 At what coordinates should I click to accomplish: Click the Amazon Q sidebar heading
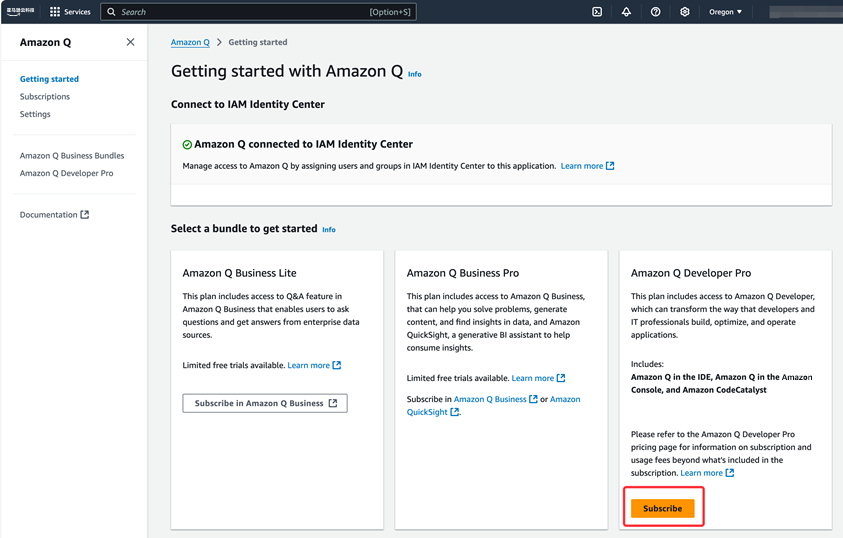coord(45,42)
